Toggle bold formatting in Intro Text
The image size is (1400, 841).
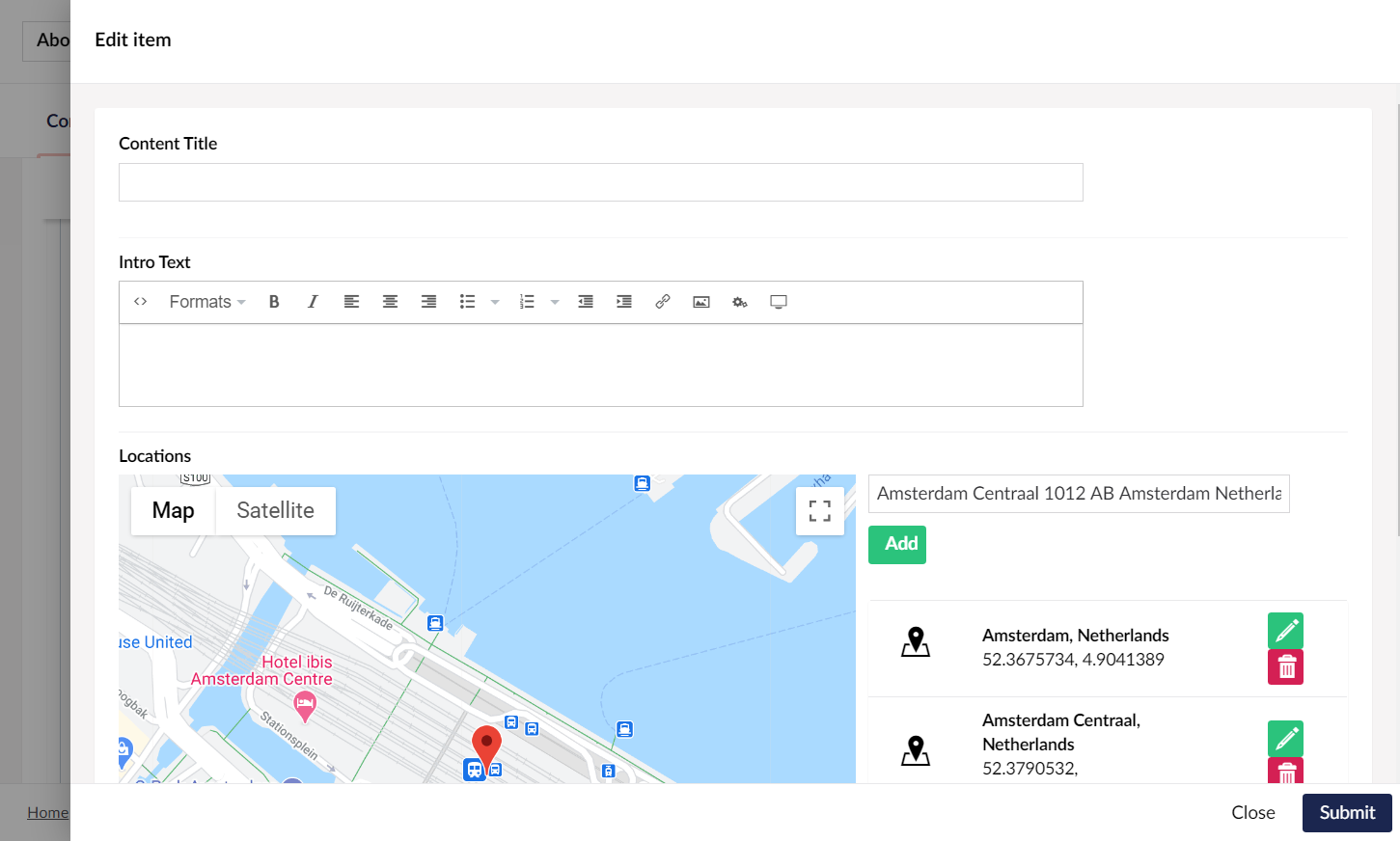(x=274, y=302)
